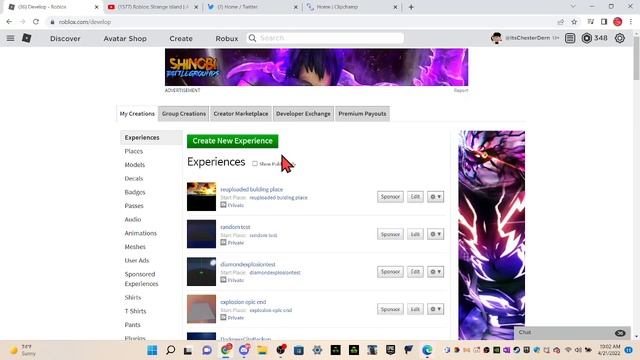Screen dimensions: 640x360
Task: Click the Create New Experience button
Action: (233, 141)
